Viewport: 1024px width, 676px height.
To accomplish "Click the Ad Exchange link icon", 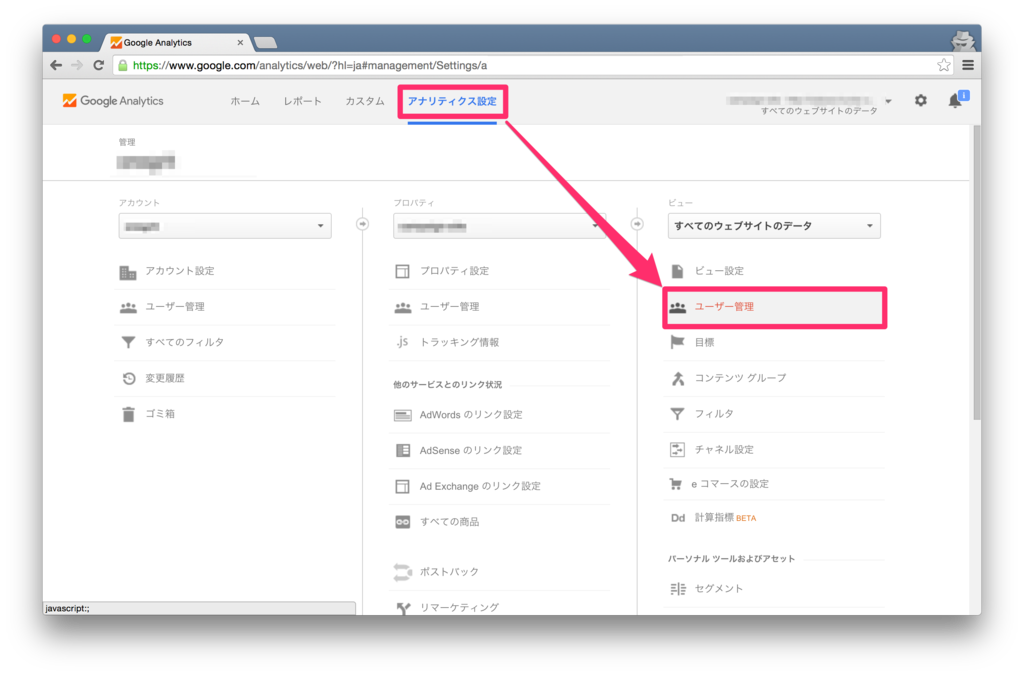I will (402, 487).
